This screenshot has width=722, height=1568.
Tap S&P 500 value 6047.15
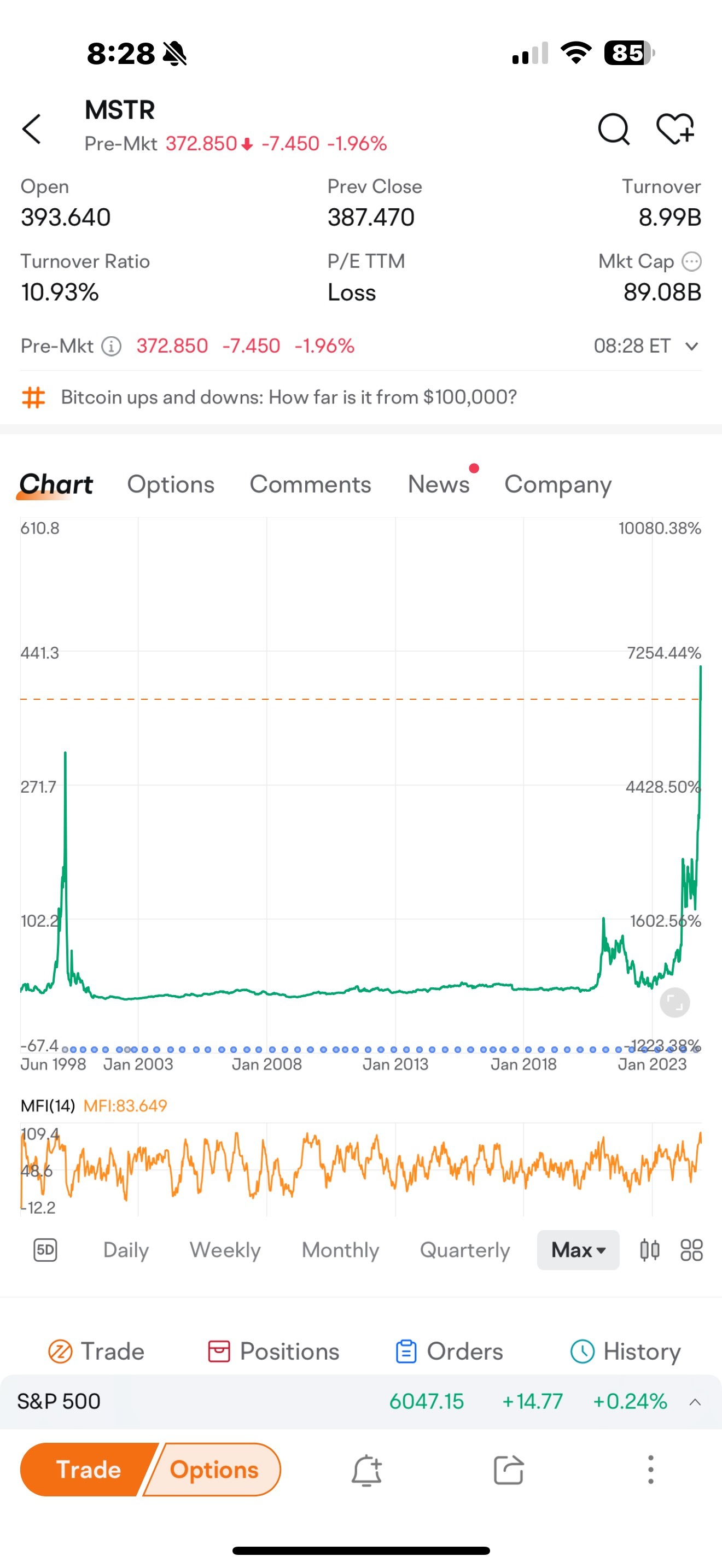426,1402
